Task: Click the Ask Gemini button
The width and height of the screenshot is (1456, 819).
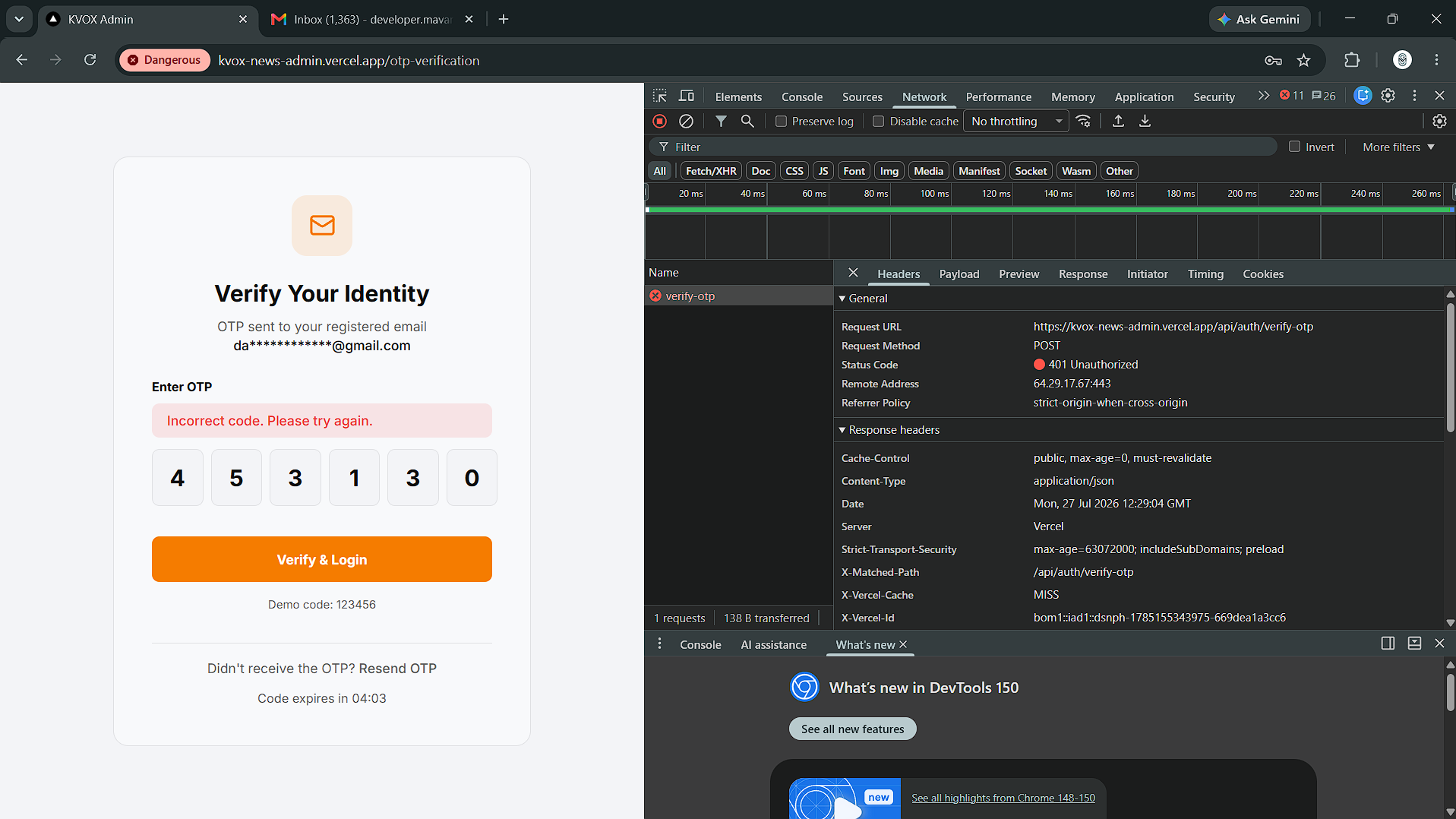Action: tap(1259, 19)
